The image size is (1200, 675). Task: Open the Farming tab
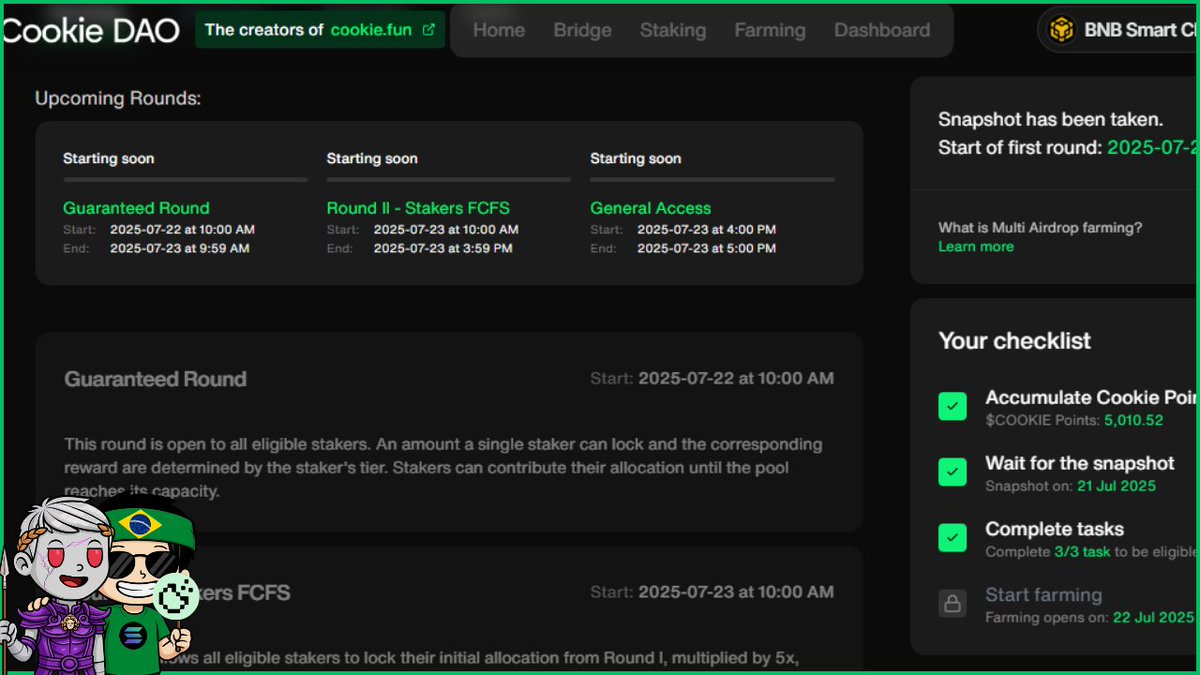(x=770, y=30)
